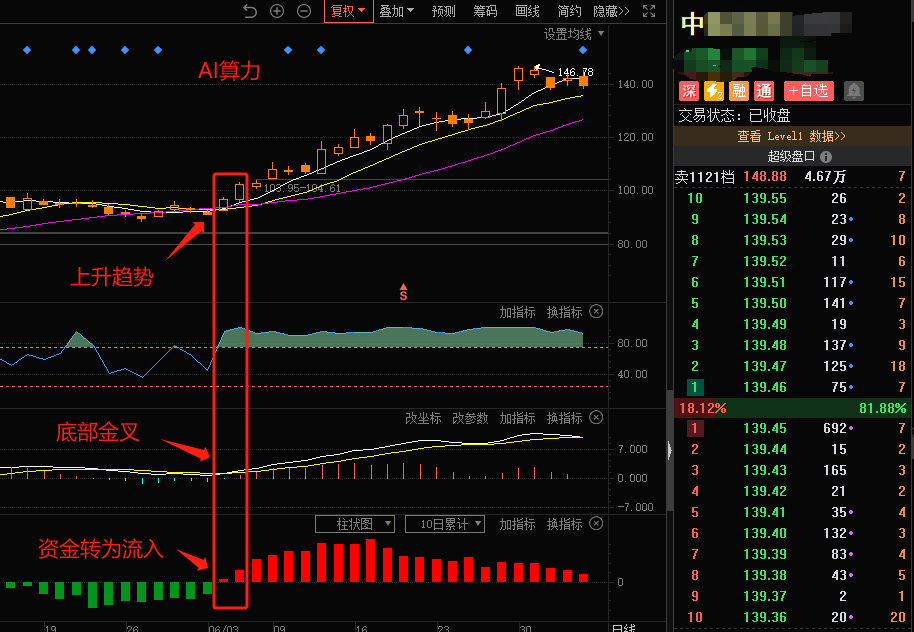The image size is (914, 632).
Task: Click the 148.88 sell queue price
Action: [765, 177]
